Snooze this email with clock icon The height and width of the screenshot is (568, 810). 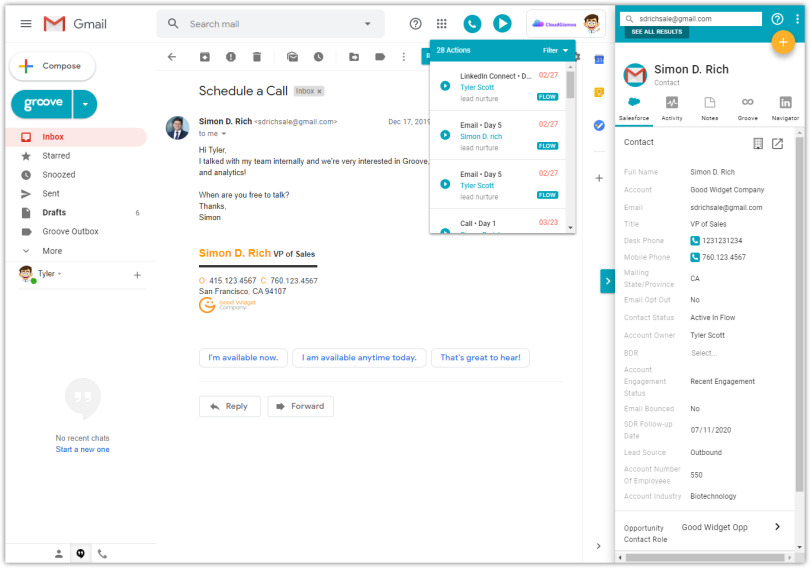pyautogui.click(x=318, y=57)
